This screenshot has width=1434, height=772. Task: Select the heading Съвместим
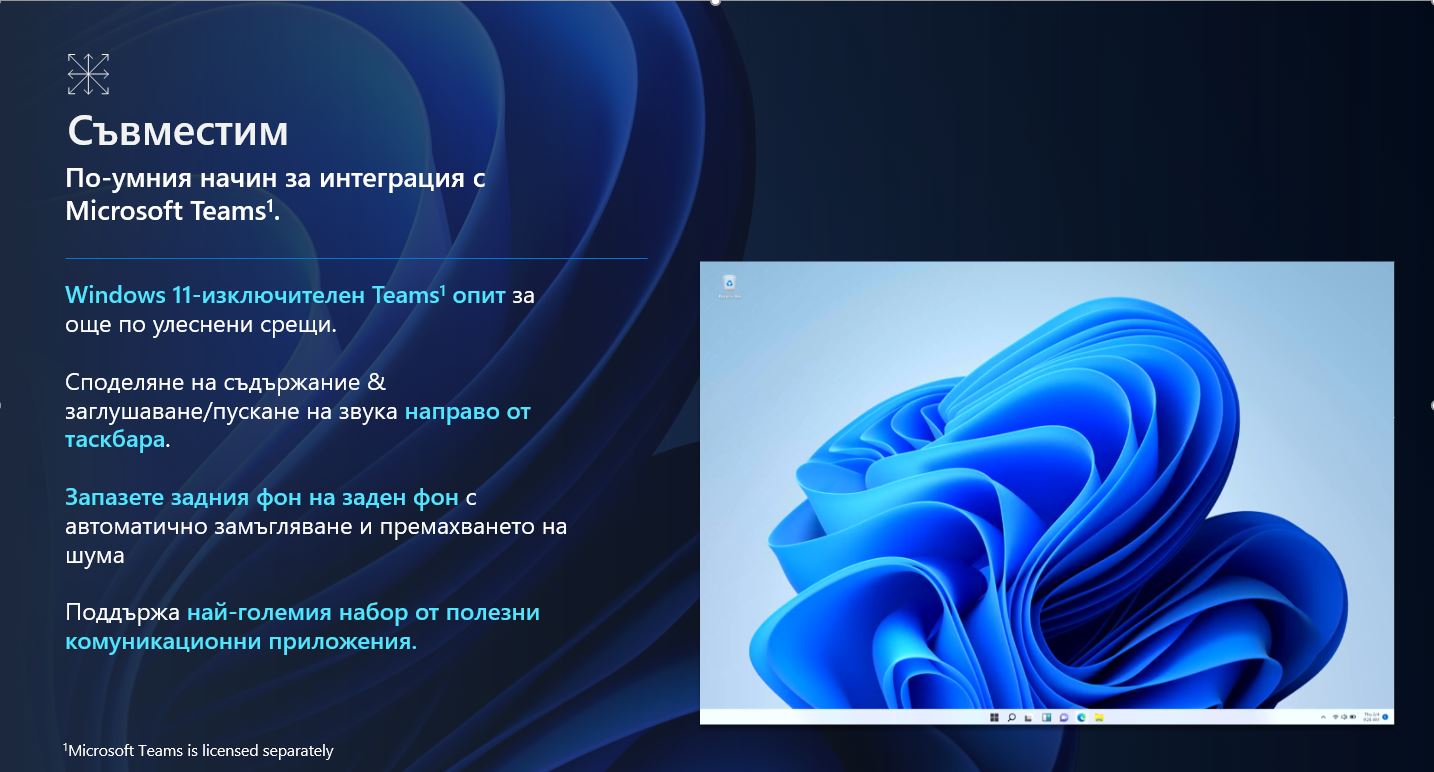[178, 131]
